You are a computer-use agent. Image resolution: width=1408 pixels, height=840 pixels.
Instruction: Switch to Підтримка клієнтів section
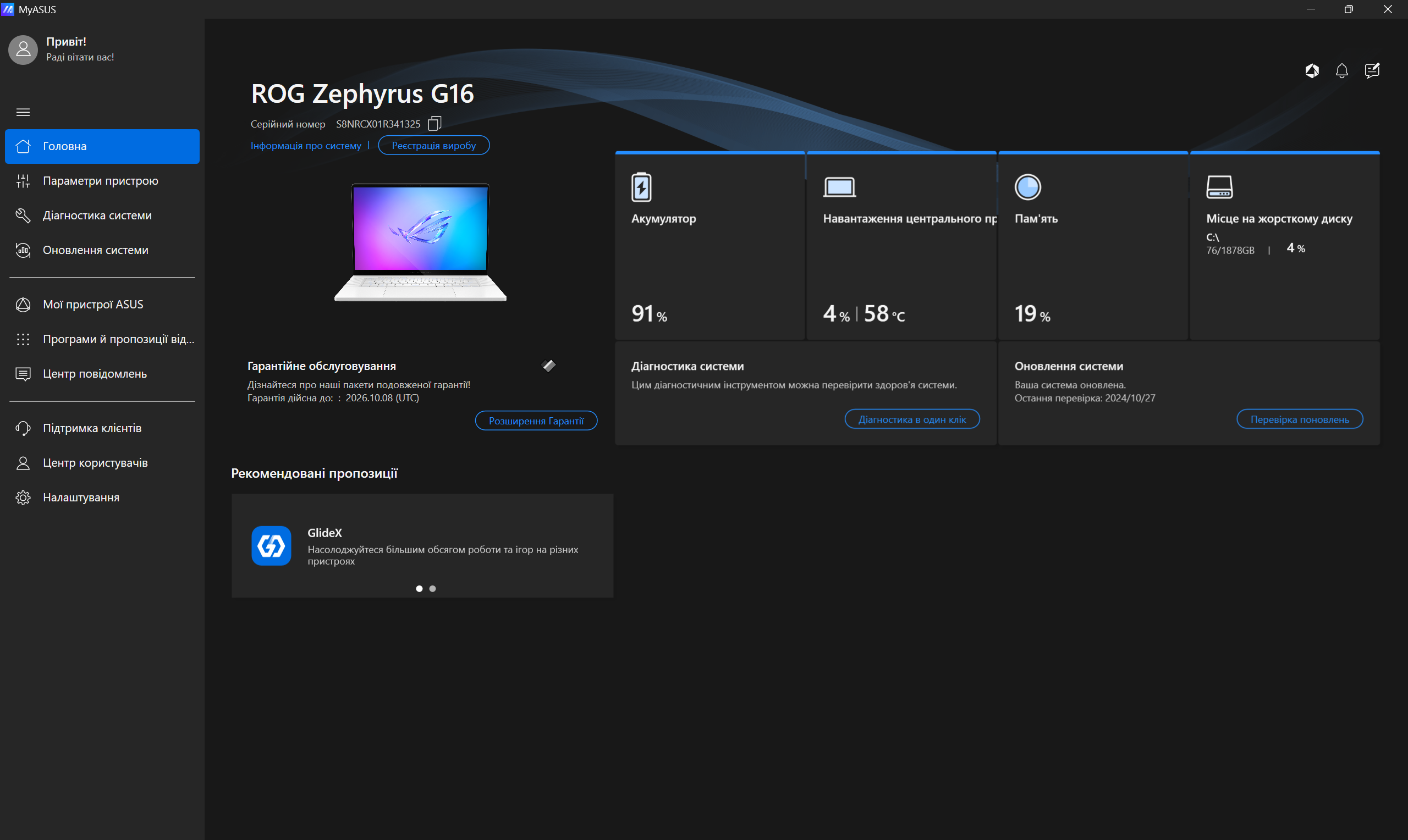(23, 428)
